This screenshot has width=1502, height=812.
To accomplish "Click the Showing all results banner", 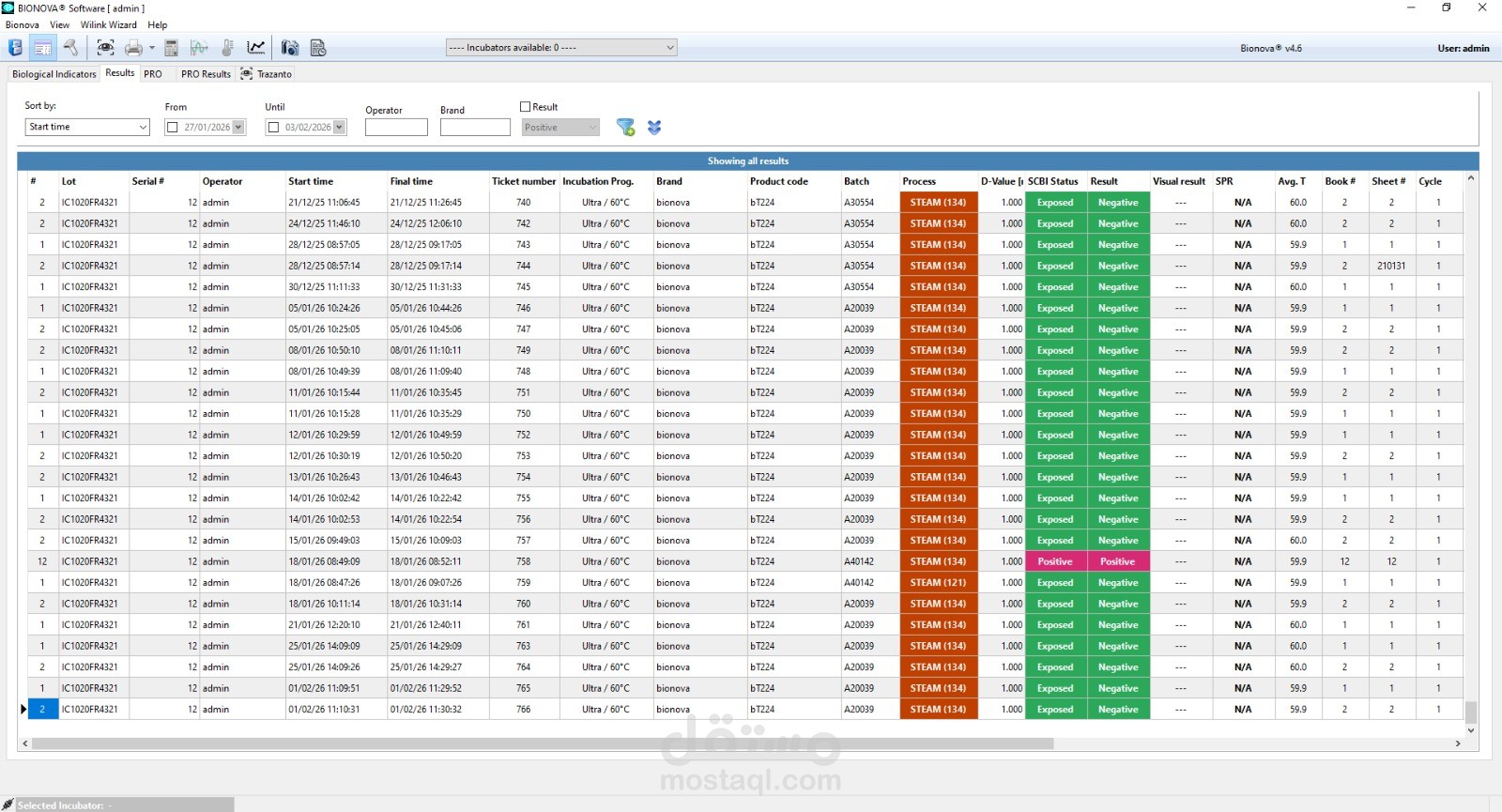I will click(748, 161).
